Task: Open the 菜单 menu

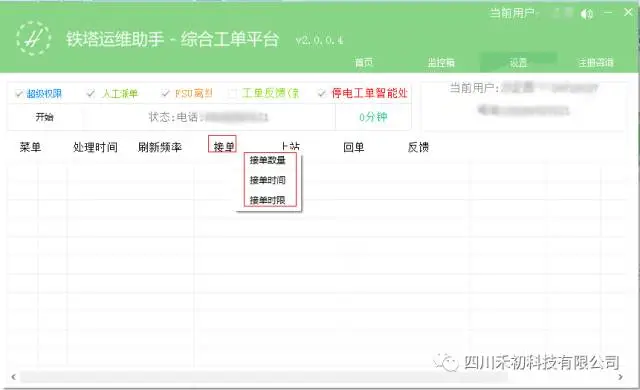Action: (x=30, y=147)
